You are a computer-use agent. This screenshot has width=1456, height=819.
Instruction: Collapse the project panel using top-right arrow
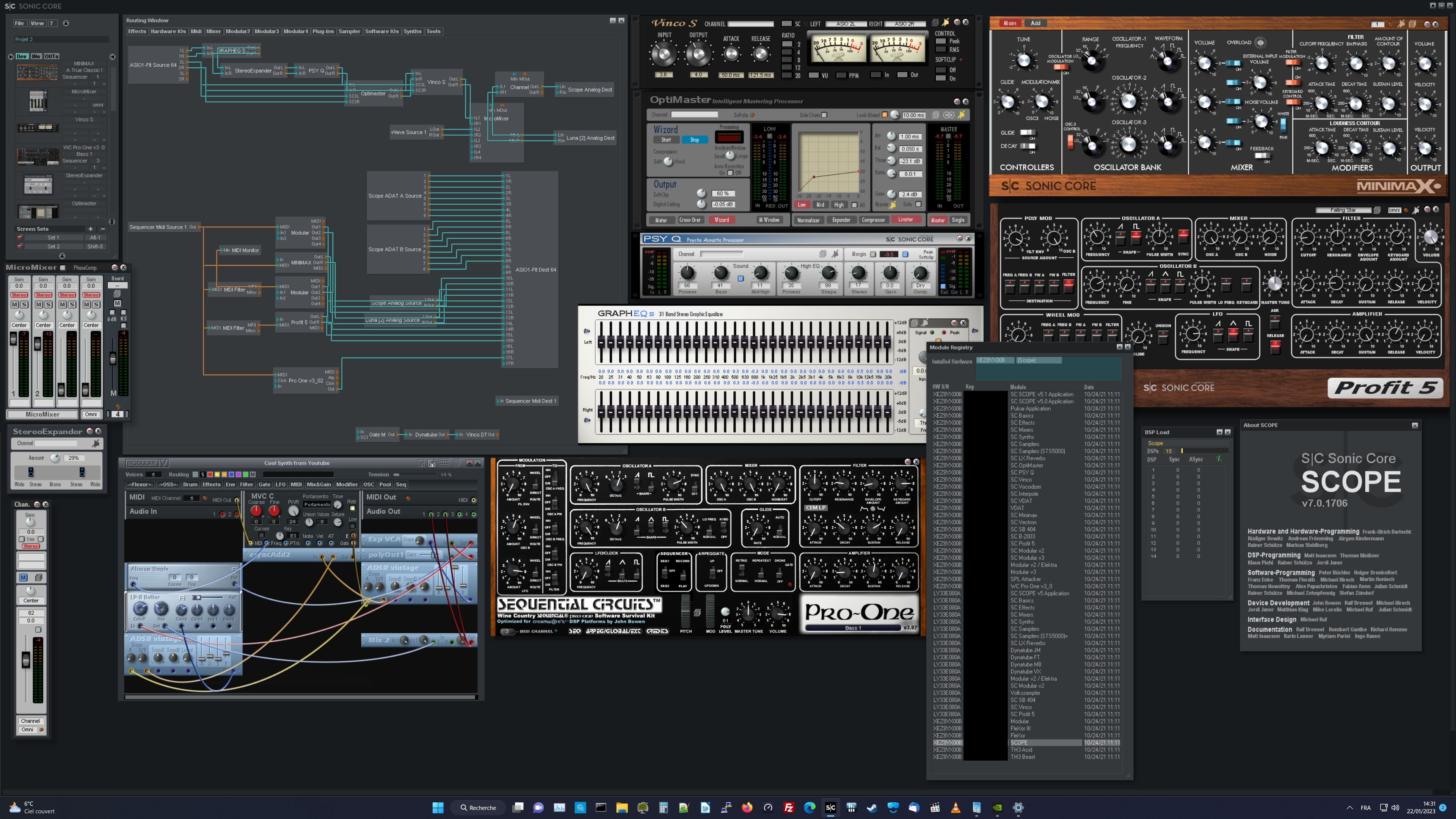(113, 56)
